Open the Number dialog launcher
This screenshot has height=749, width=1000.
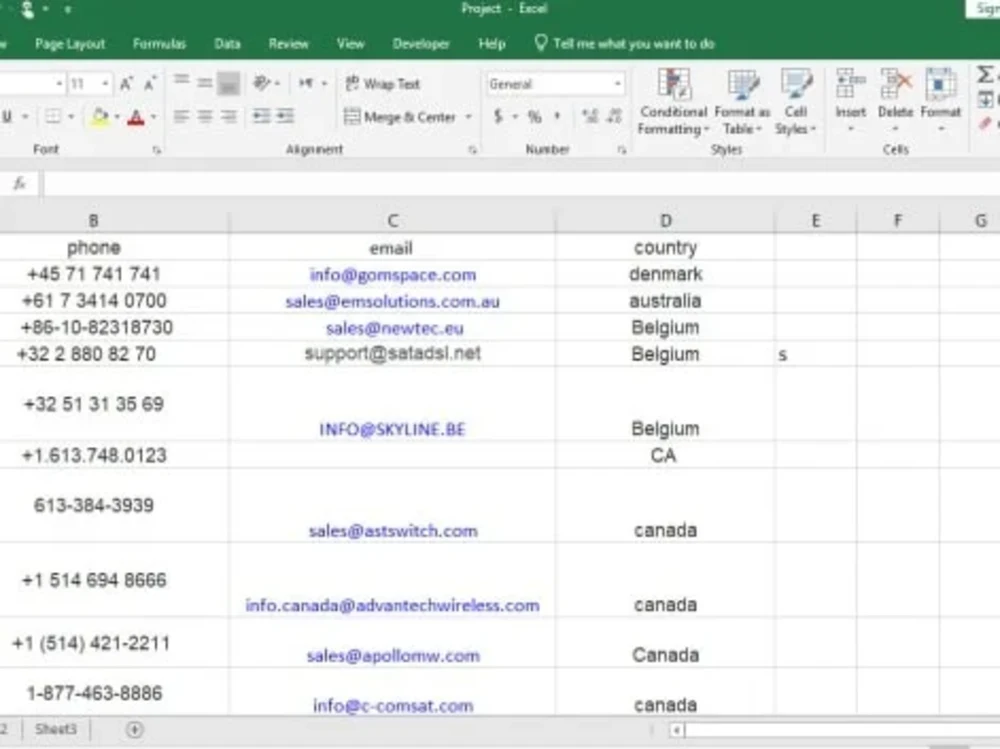pos(622,150)
